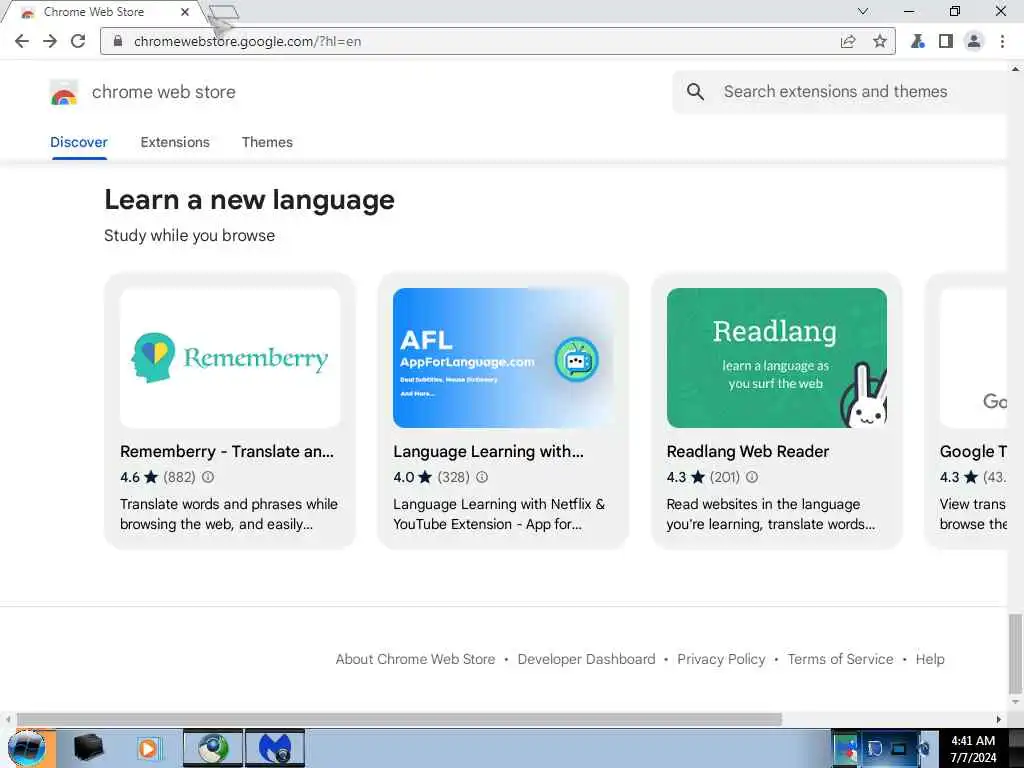The image size is (1024, 768).
Task: Open the Terms of Service link
Action: (x=840, y=659)
